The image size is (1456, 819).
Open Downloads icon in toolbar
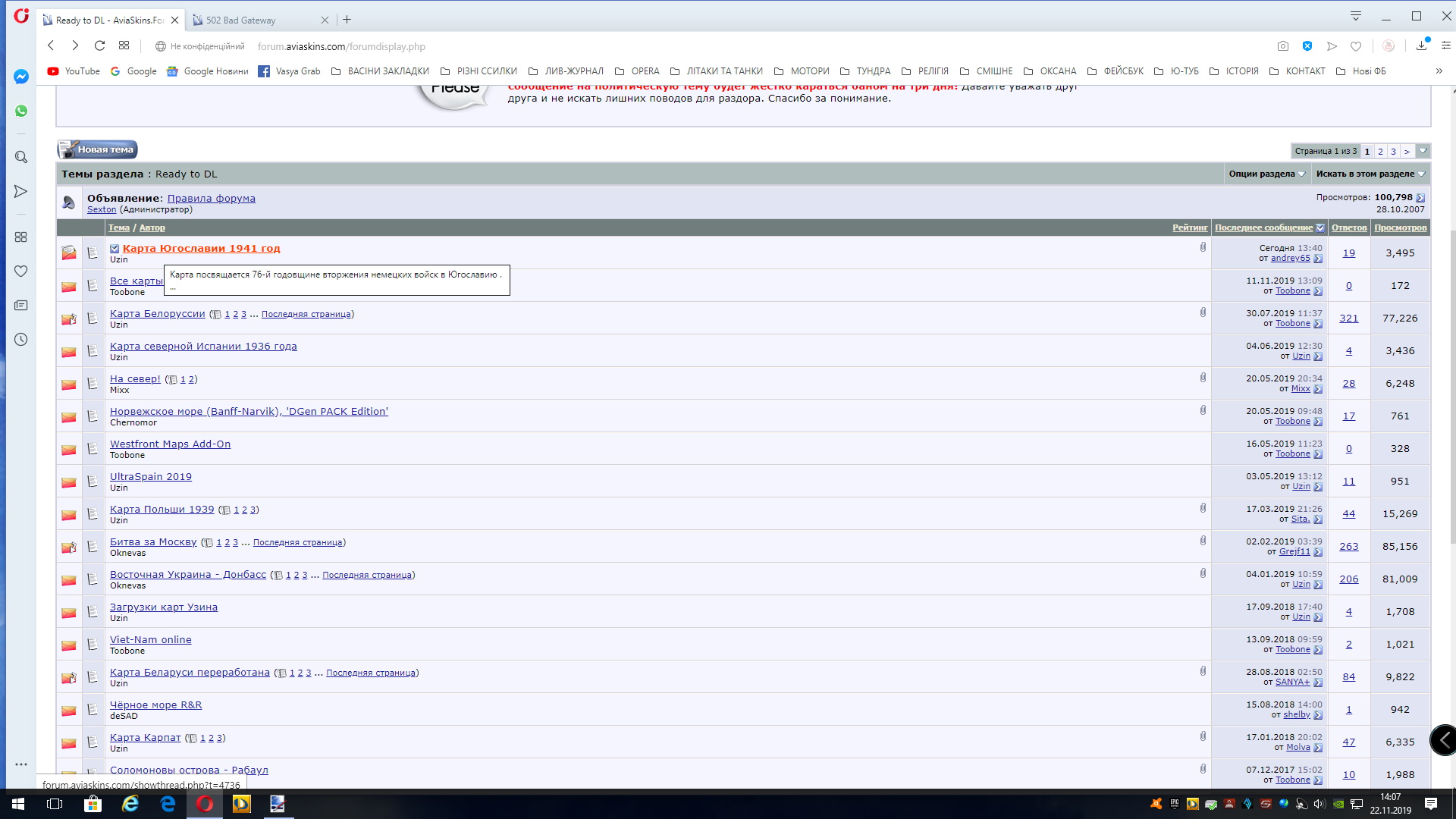(1421, 46)
